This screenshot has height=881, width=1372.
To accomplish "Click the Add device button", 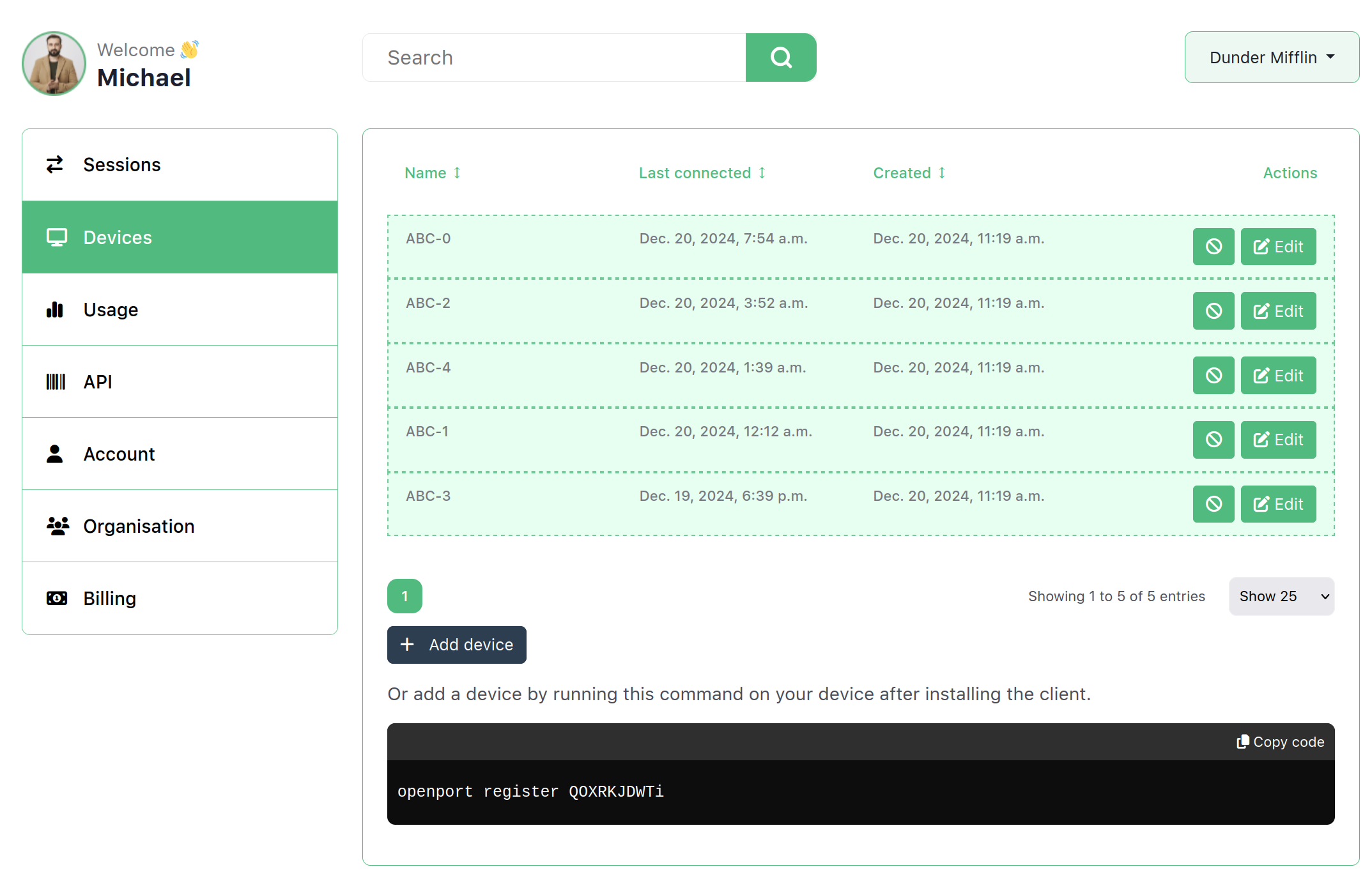I will 456,645.
